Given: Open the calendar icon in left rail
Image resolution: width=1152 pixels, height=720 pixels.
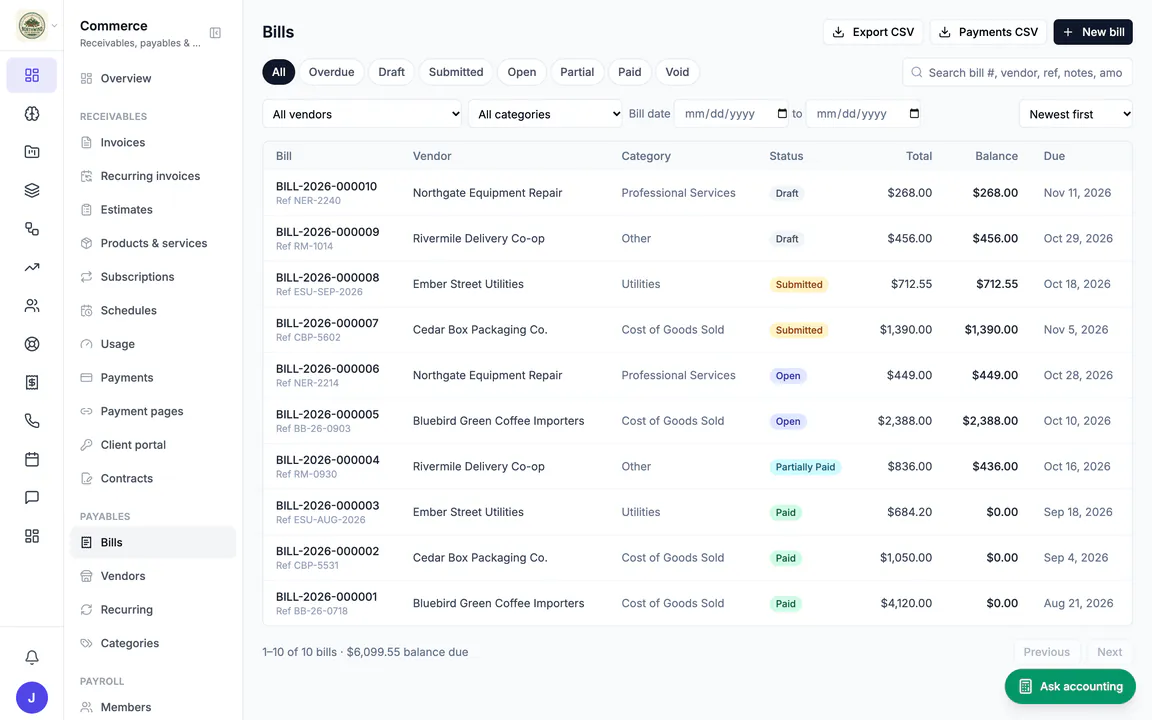Looking at the screenshot, I should pyautogui.click(x=32, y=459).
